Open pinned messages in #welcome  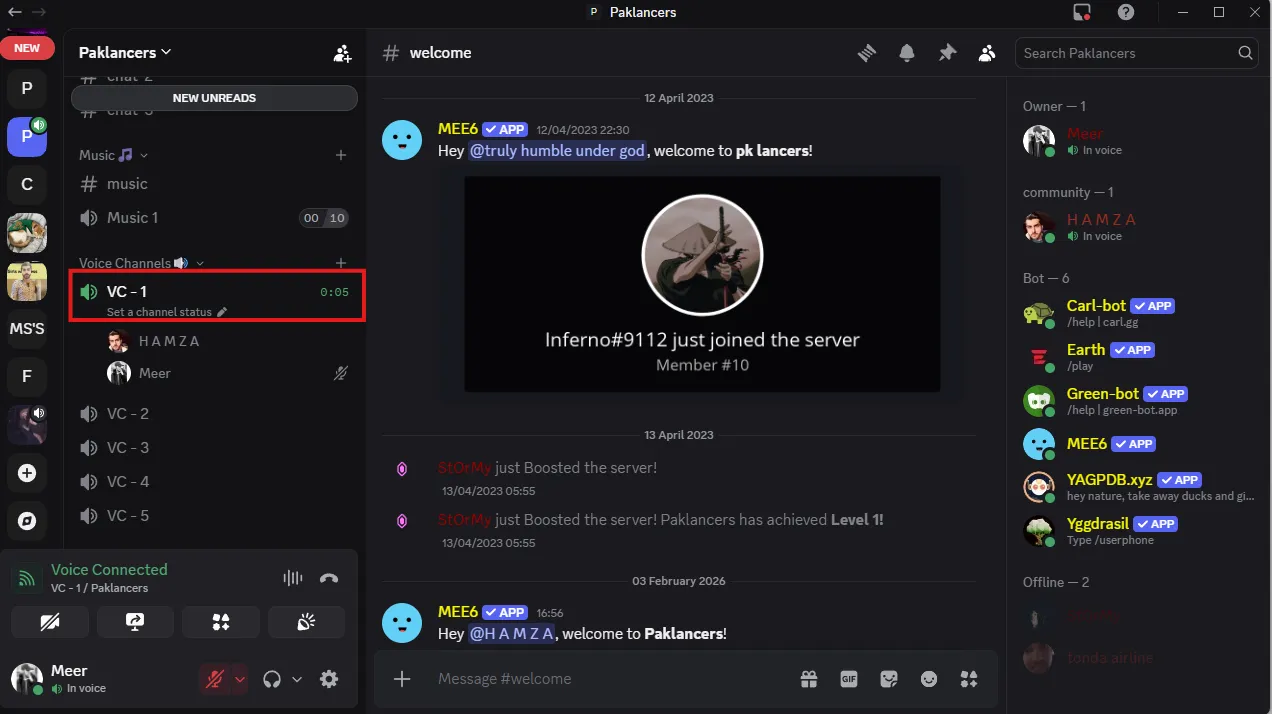tap(947, 53)
